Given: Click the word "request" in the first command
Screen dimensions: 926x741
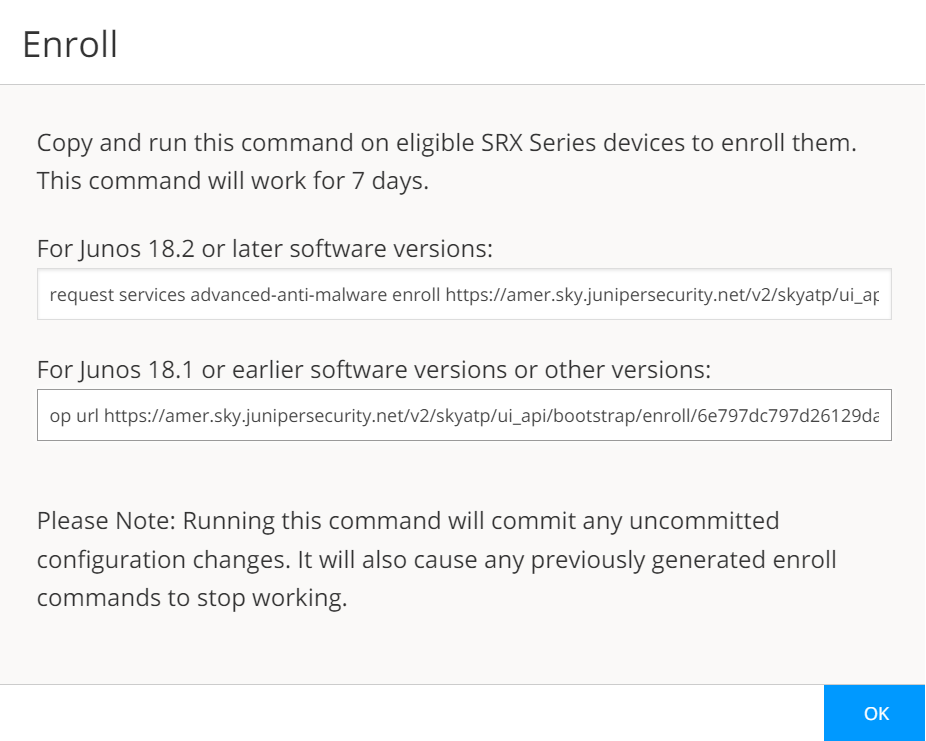Looking at the screenshot, I should [x=77, y=295].
